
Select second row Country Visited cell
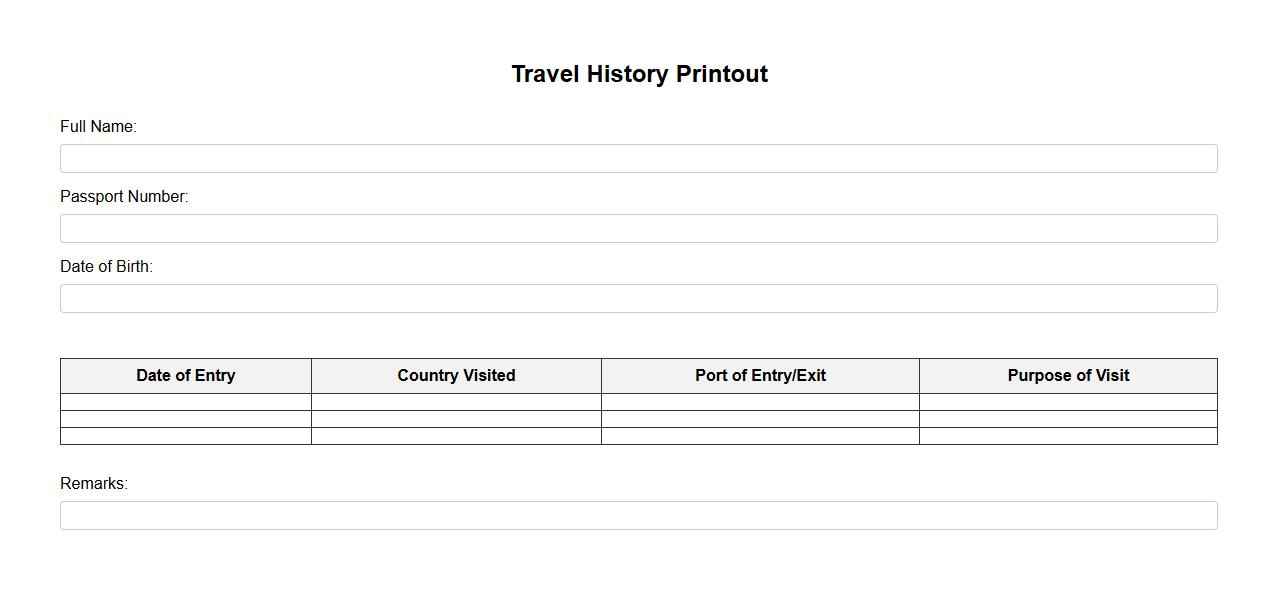click(456, 419)
